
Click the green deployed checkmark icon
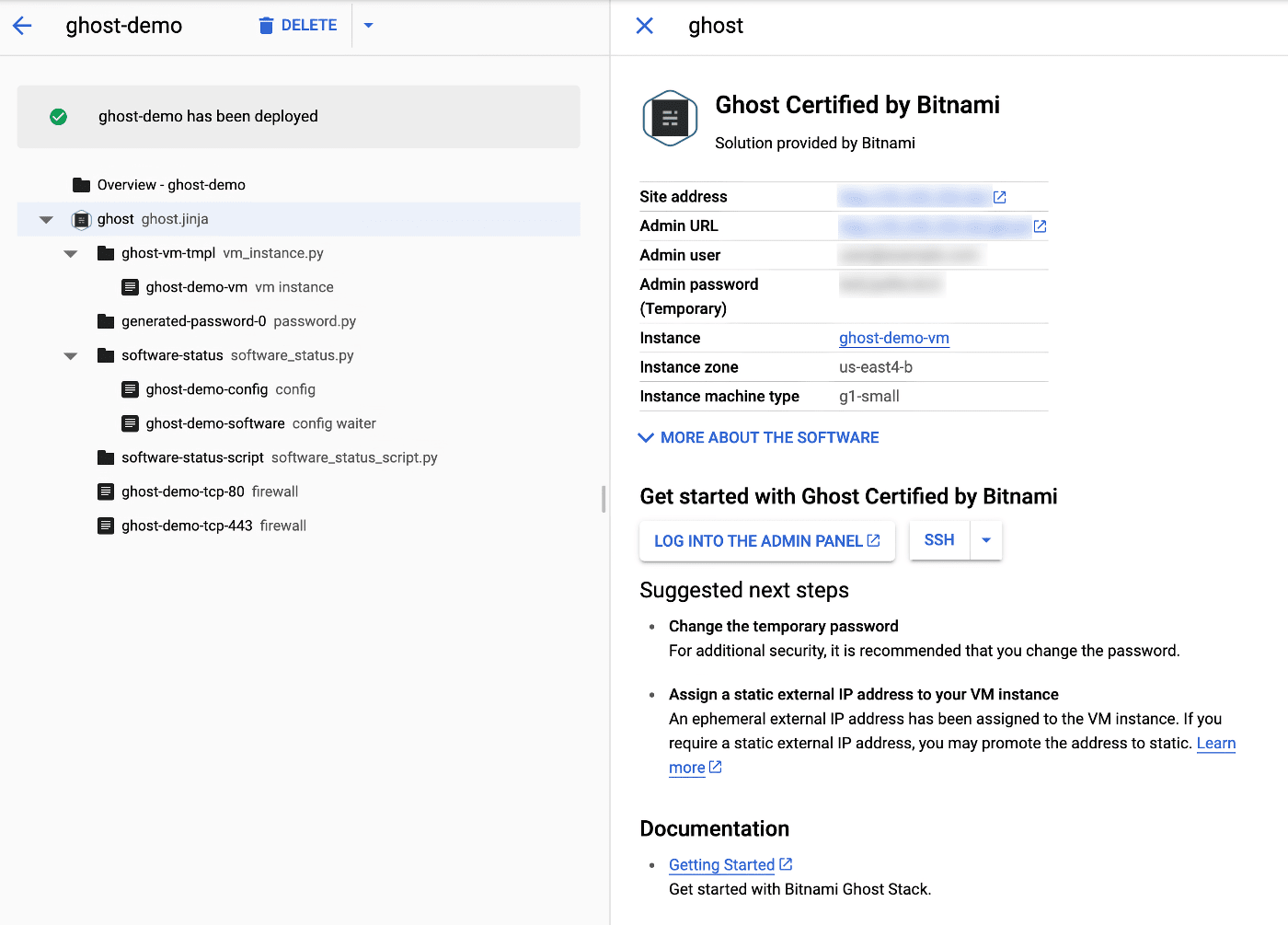tap(58, 117)
